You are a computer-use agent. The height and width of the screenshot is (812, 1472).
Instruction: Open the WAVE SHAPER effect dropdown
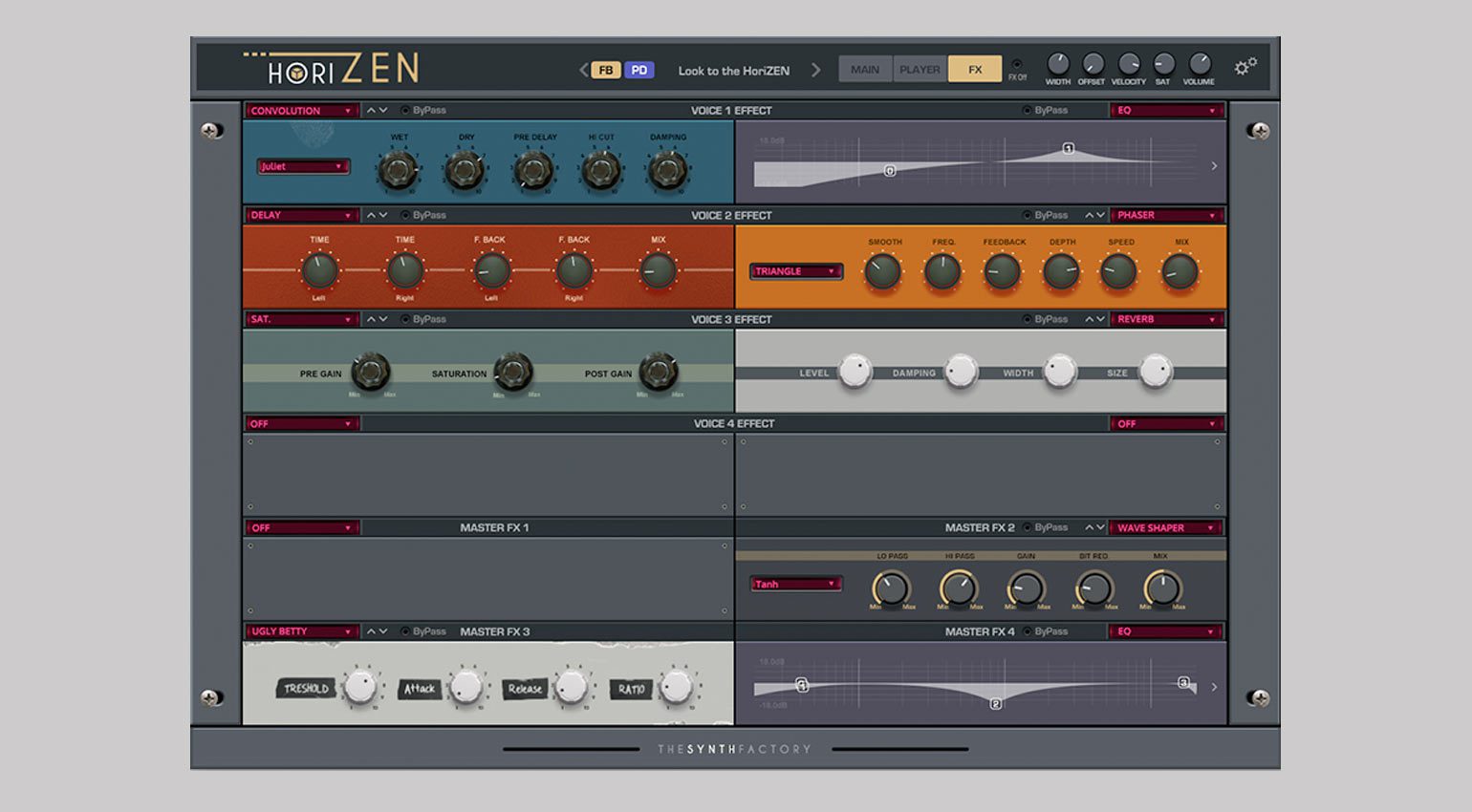1167,527
